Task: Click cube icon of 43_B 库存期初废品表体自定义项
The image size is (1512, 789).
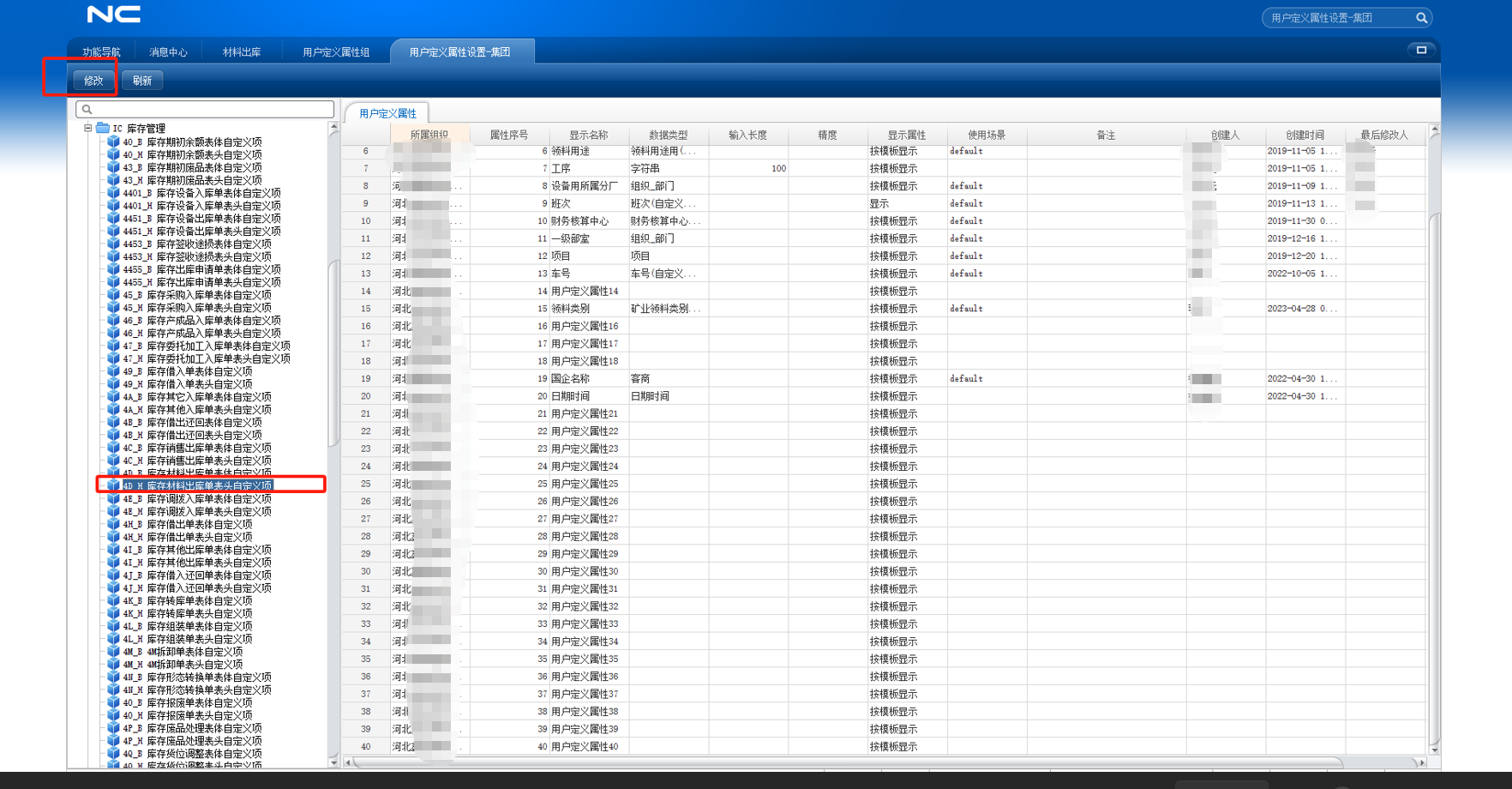Action: 113,167
